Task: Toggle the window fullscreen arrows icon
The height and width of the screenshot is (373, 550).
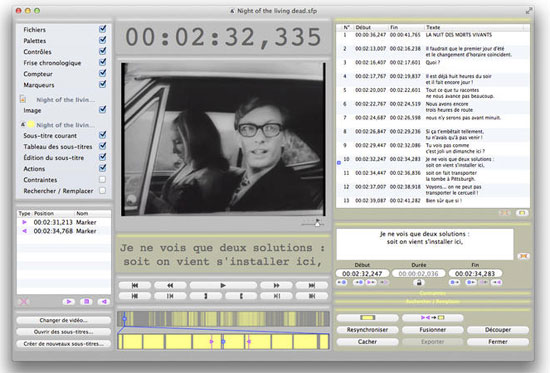Action: click(x=529, y=11)
